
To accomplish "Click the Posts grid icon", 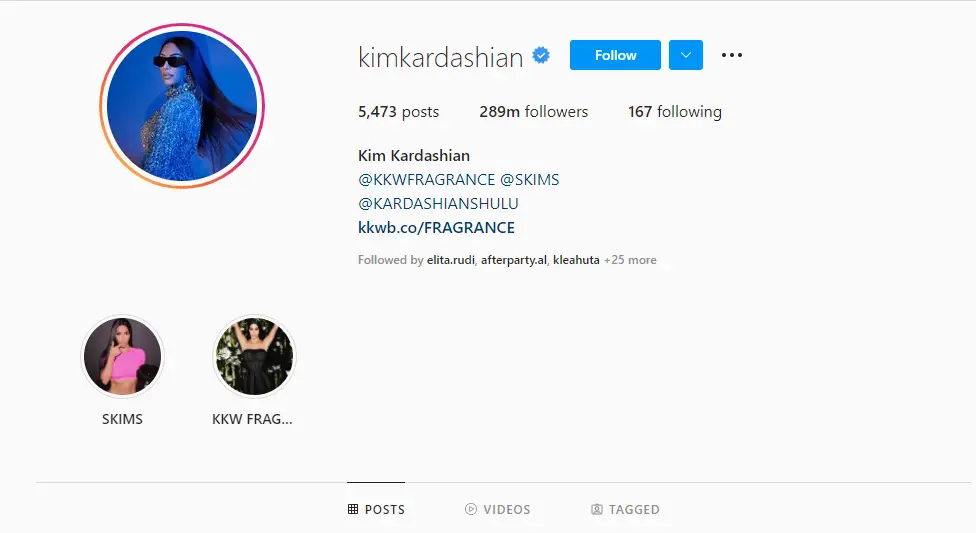I will [x=353, y=509].
